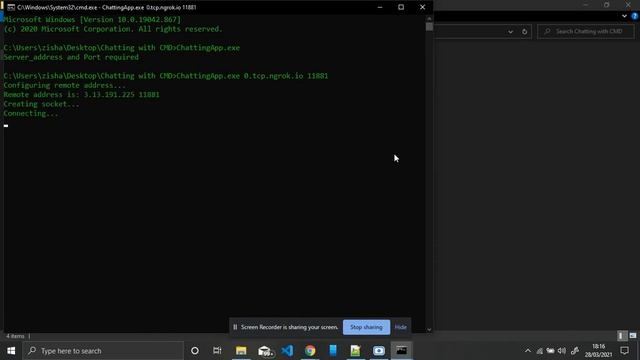
Task: Open the blue phone app icon
Action: coord(333,351)
